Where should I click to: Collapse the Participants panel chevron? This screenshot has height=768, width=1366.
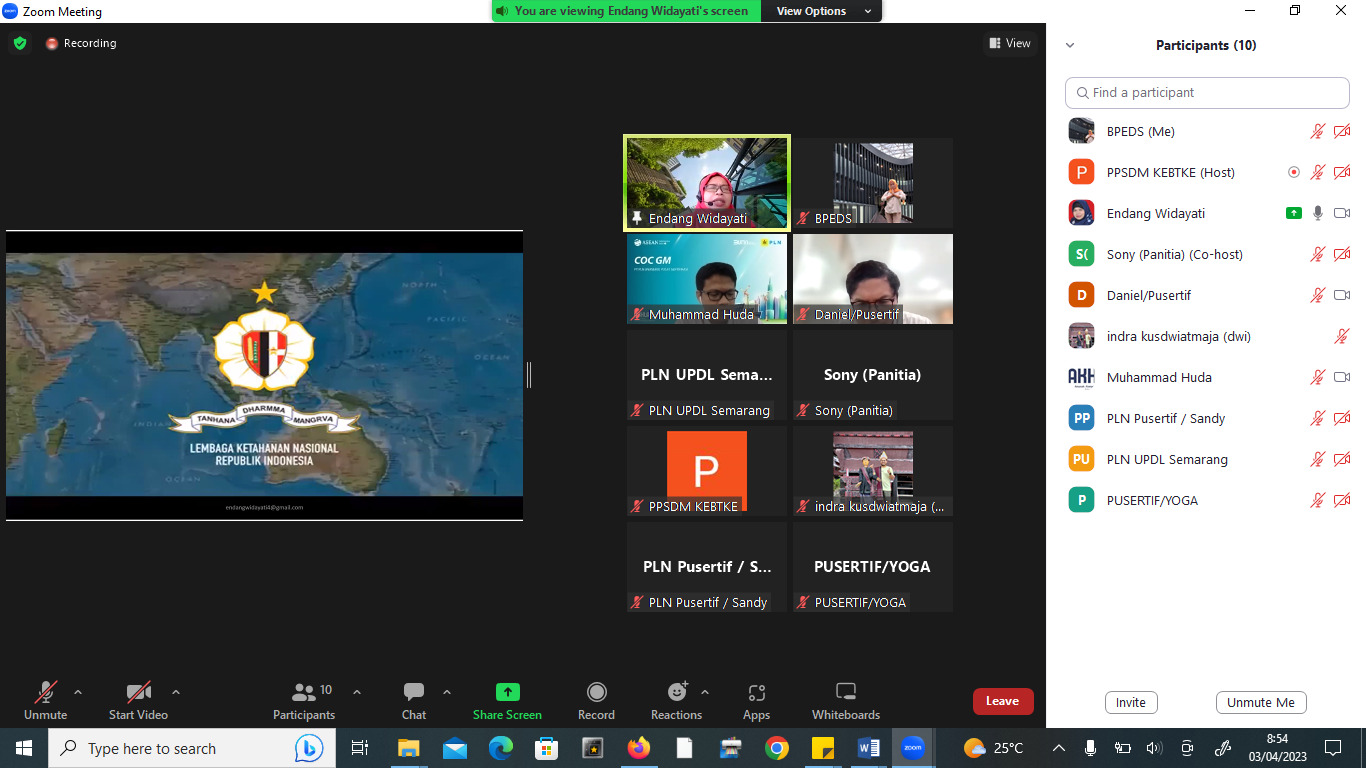click(1070, 45)
